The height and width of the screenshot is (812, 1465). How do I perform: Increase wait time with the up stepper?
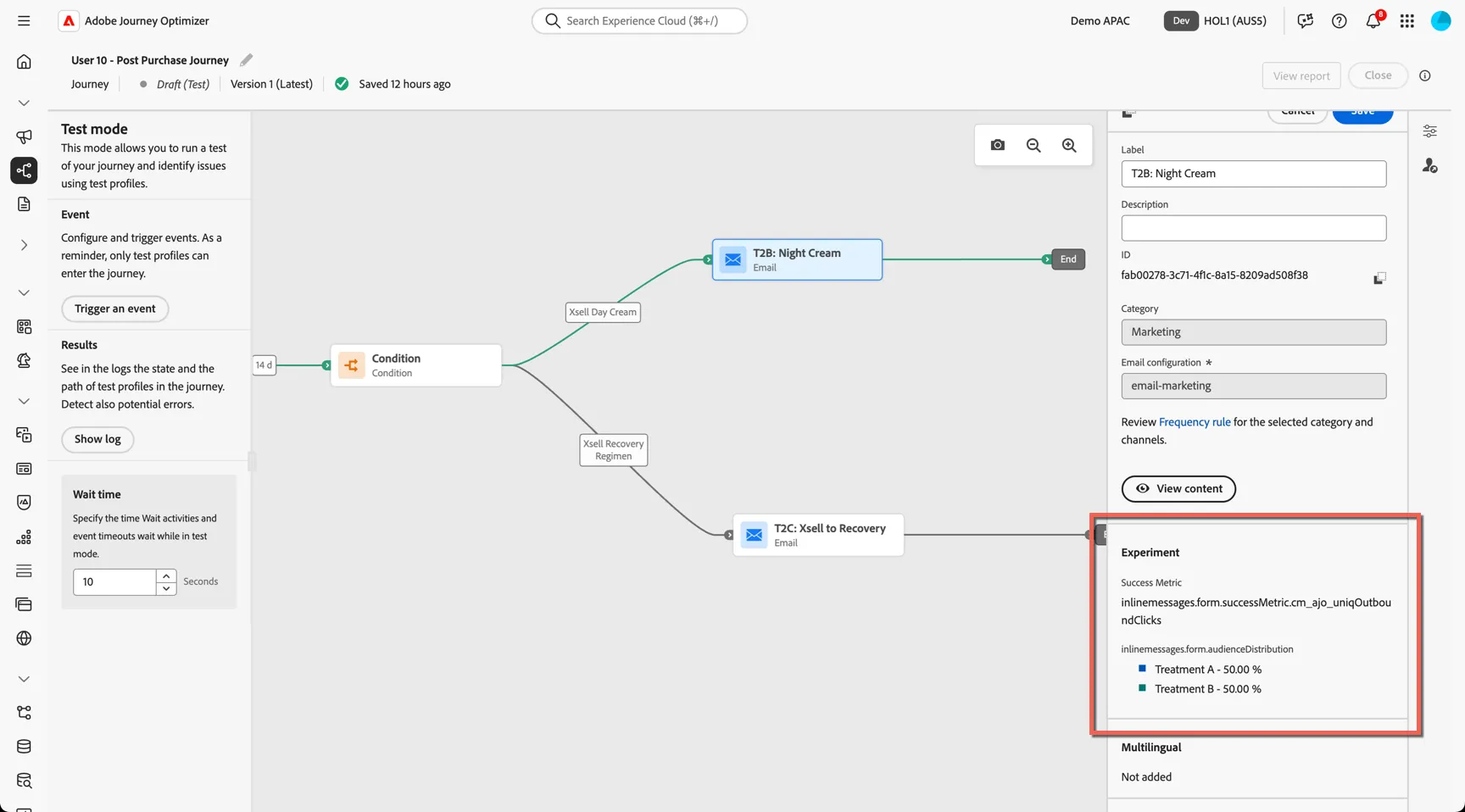point(166,576)
